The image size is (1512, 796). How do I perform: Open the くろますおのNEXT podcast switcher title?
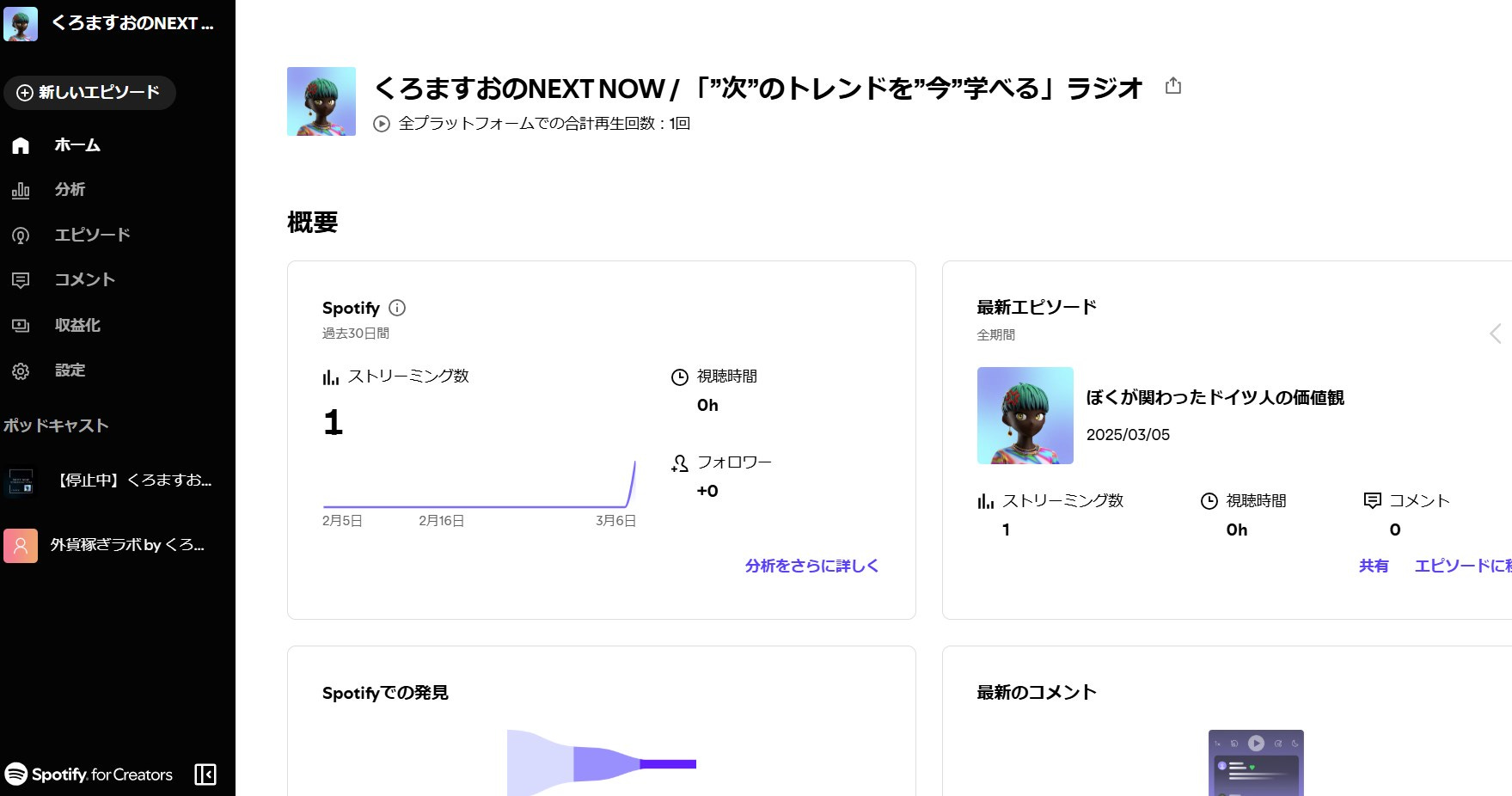(132, 24)
